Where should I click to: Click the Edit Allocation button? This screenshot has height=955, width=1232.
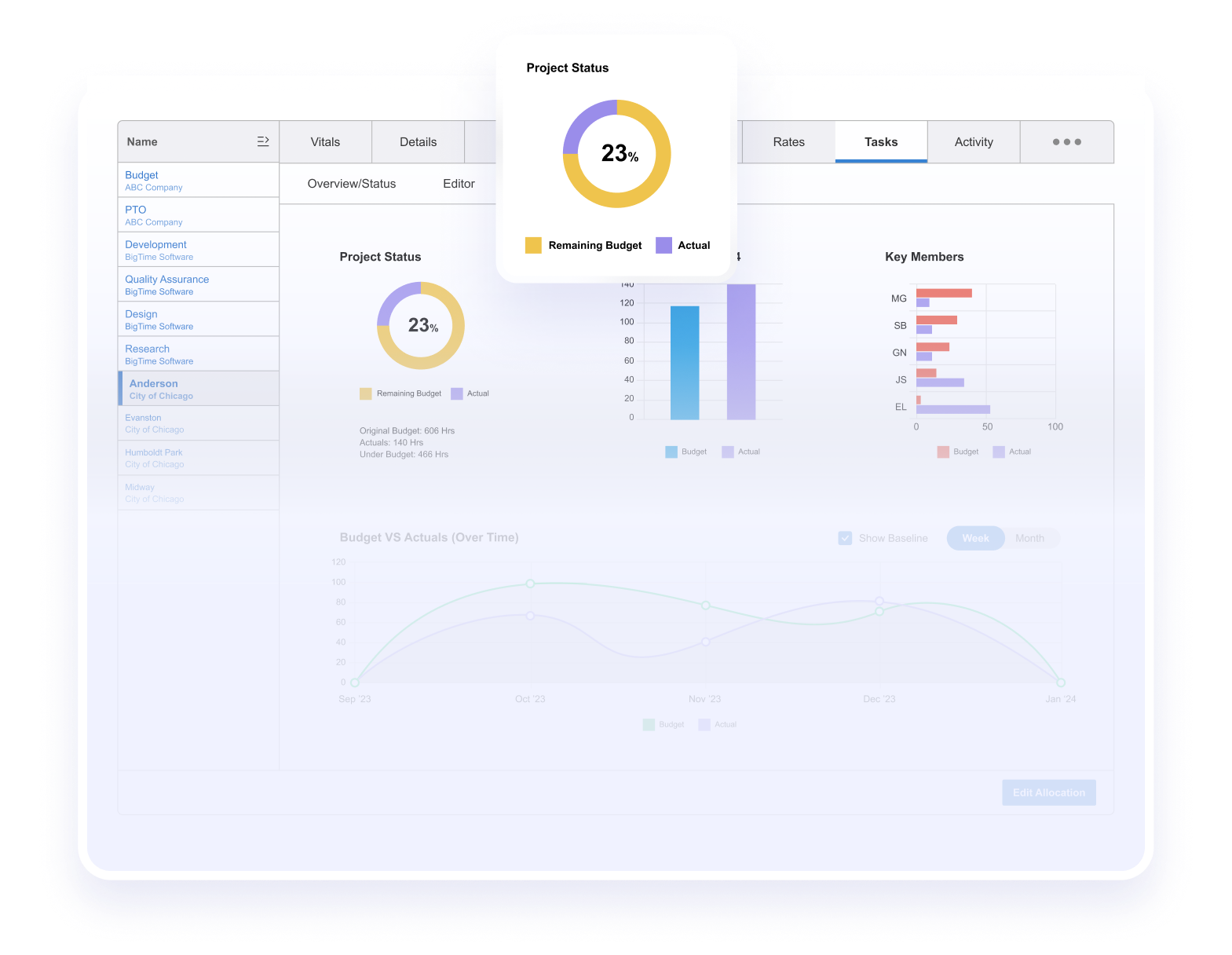[x=1048, y=792]
